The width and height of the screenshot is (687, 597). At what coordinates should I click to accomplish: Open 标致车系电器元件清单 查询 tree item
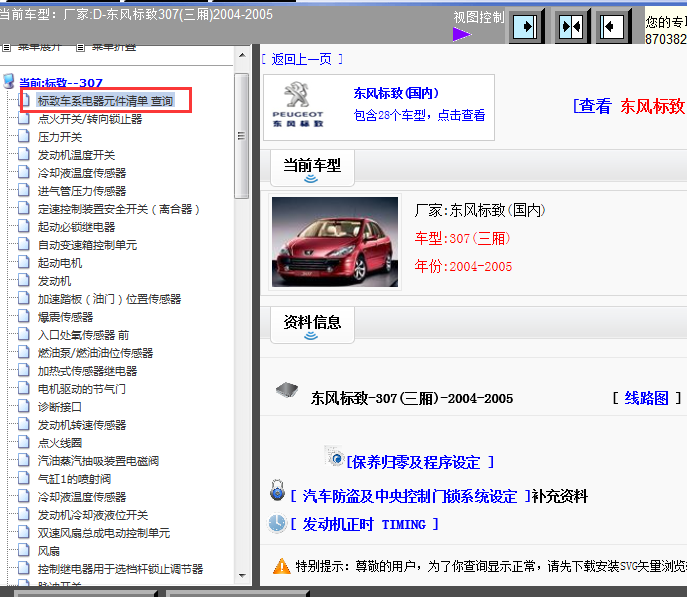(x=105, y=101)
